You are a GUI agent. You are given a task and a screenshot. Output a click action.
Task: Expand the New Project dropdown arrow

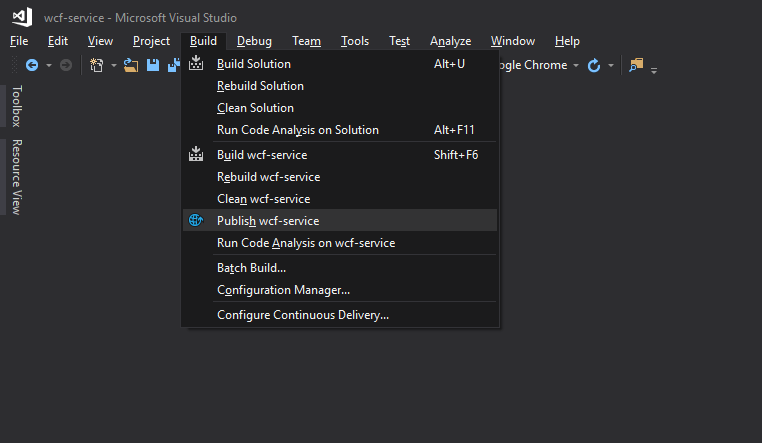coord(114,65)
